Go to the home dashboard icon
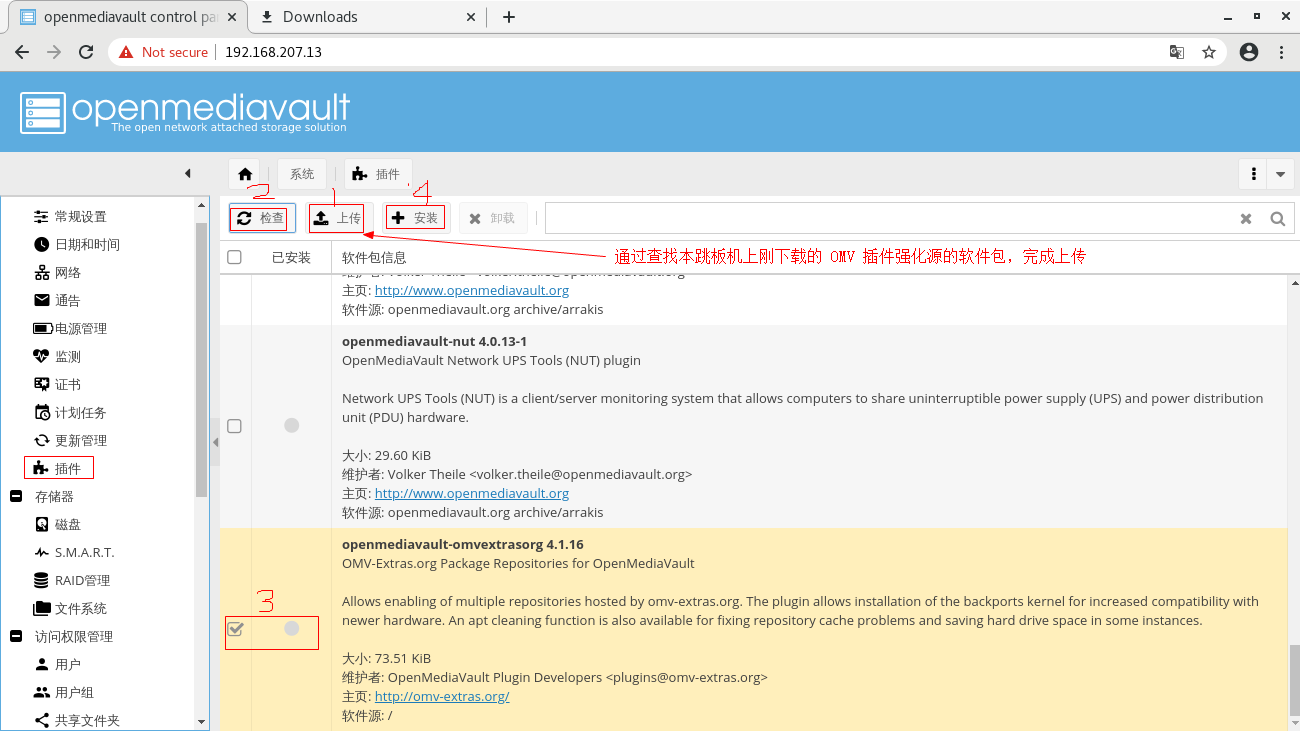1300x731 pixels. (x=245, y=174)
